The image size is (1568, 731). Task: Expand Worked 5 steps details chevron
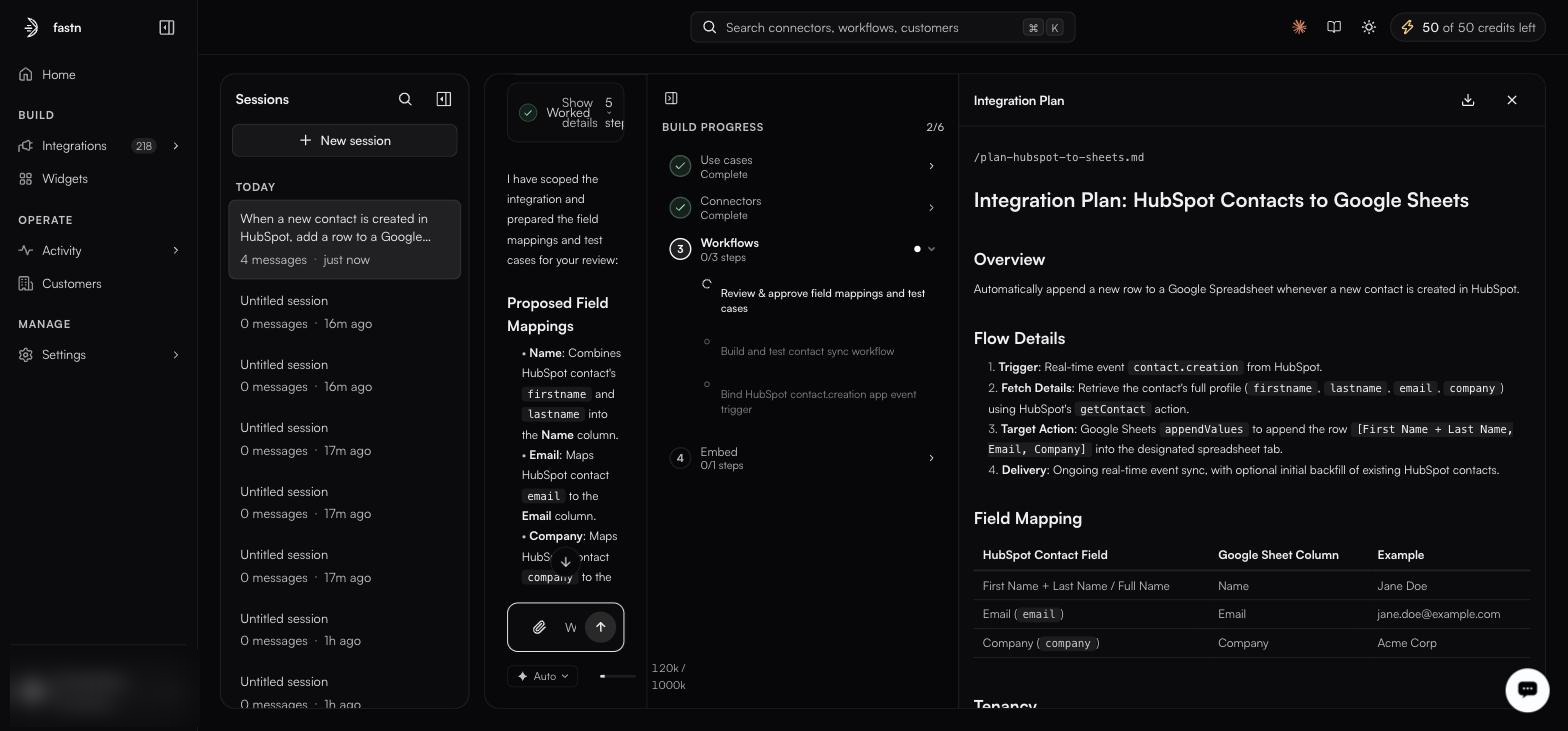[x=609, y=113]
